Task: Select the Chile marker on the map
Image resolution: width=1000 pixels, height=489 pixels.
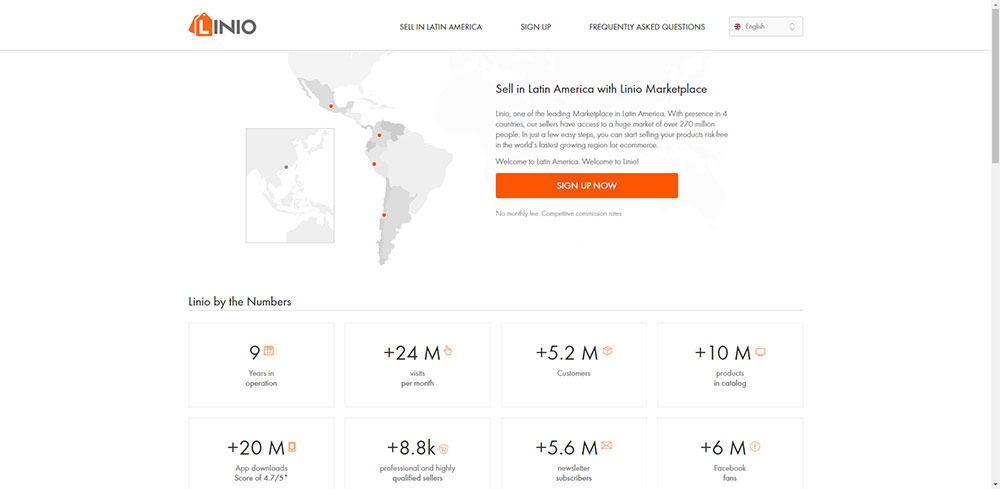Action: click(x=383, y=214)
